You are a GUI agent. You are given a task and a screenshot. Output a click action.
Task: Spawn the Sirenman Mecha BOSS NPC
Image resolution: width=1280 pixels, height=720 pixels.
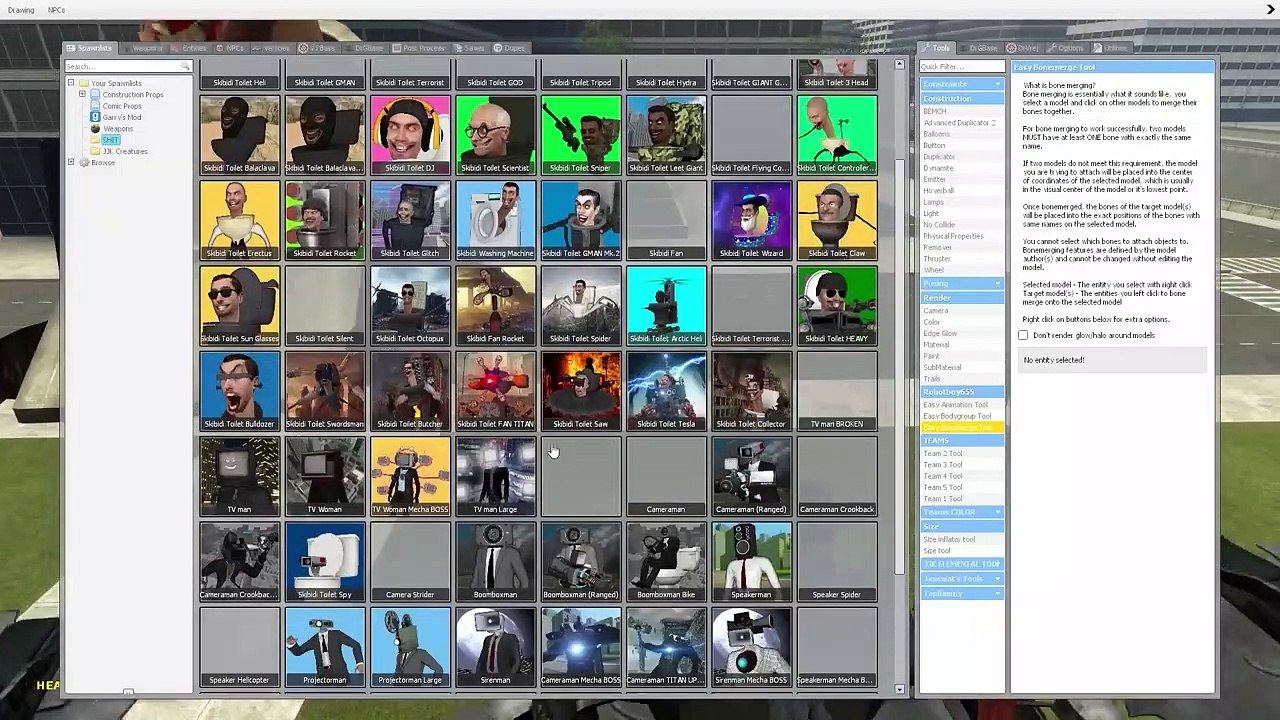[x=751, y=647]
